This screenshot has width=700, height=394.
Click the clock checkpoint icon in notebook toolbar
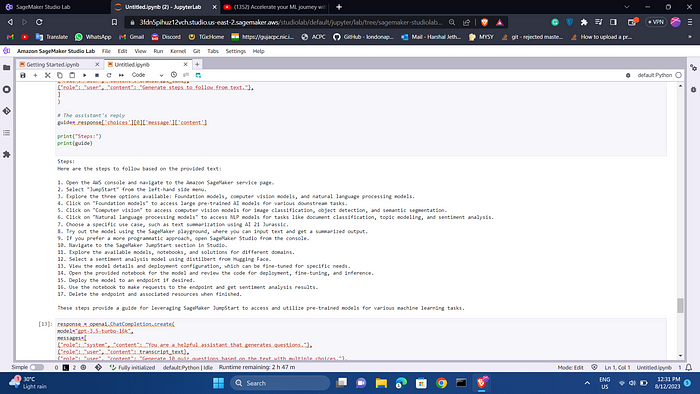(174, 75)
